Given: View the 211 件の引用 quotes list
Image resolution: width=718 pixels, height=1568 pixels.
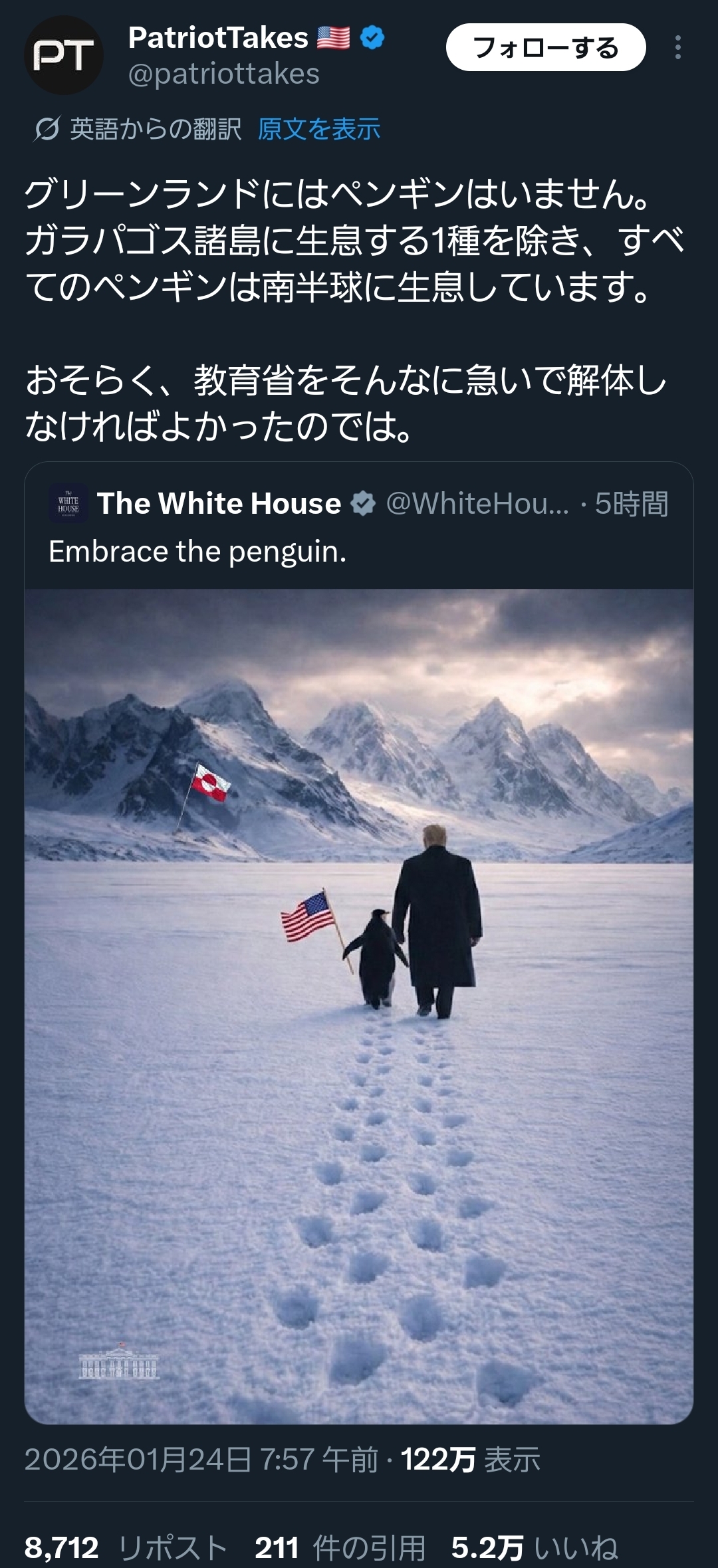Looking at the screenshot, I should point(340,1547).
